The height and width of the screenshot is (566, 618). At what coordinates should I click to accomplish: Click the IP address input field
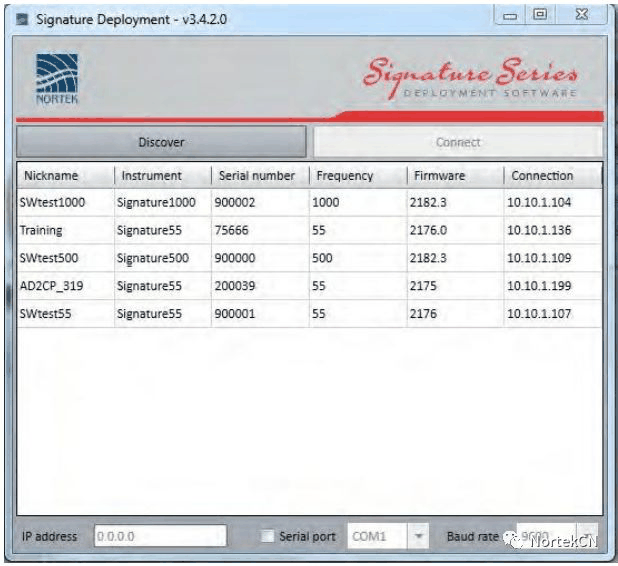[160, 537]
